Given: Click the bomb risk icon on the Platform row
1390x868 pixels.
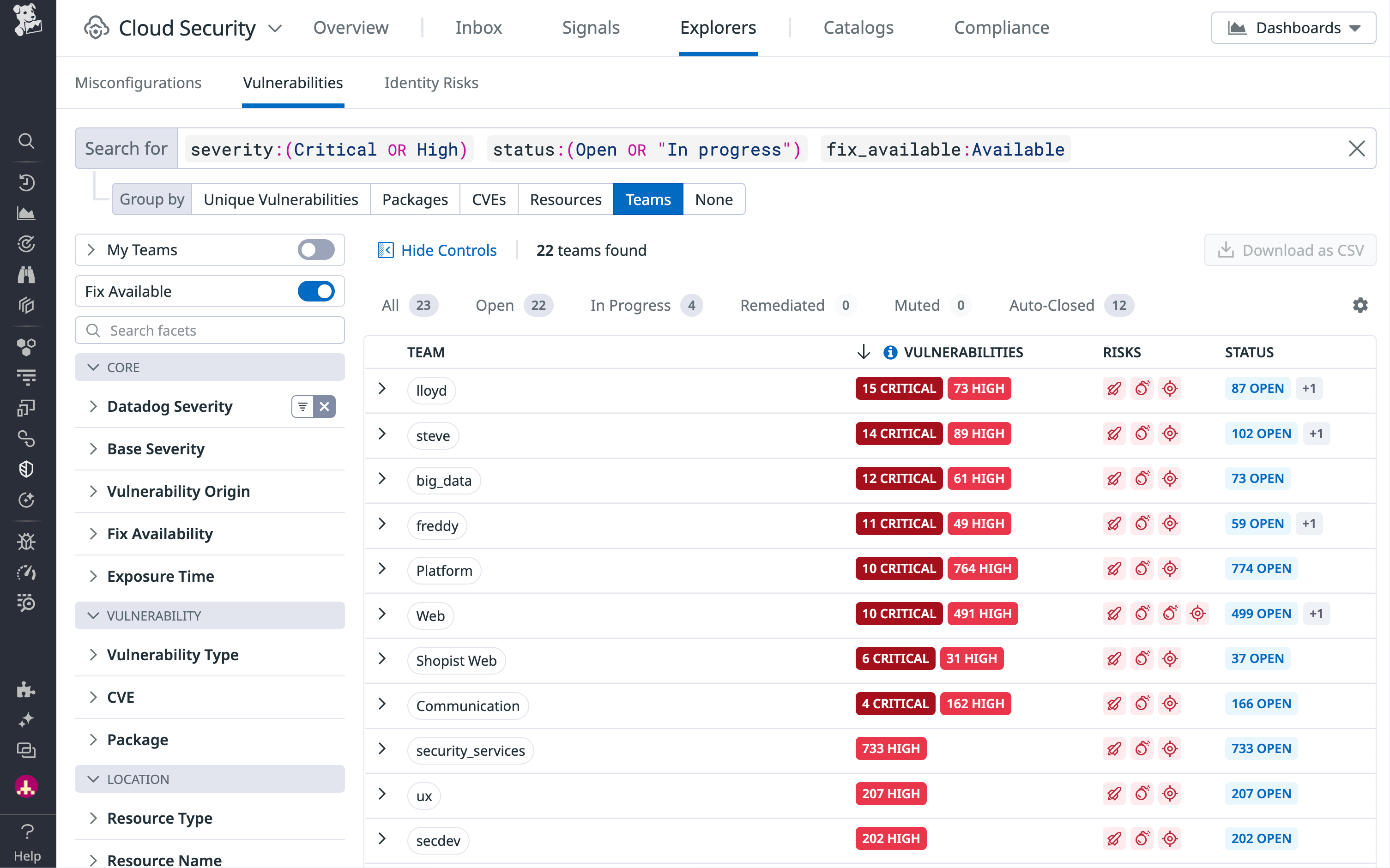Looking at the screenshot, I should click(x=1142, y=568).
